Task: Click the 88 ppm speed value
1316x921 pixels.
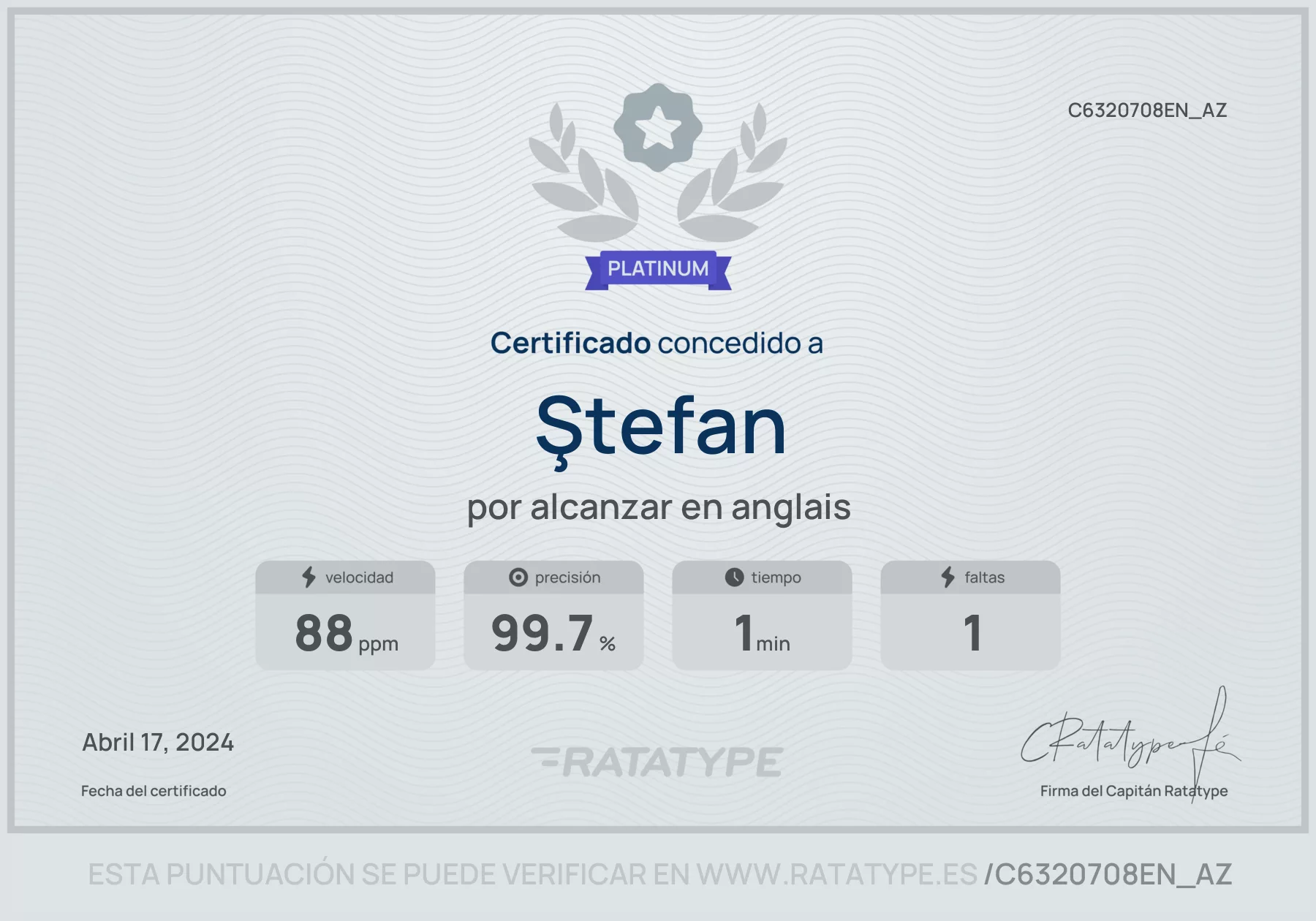Action: [347, 633]
